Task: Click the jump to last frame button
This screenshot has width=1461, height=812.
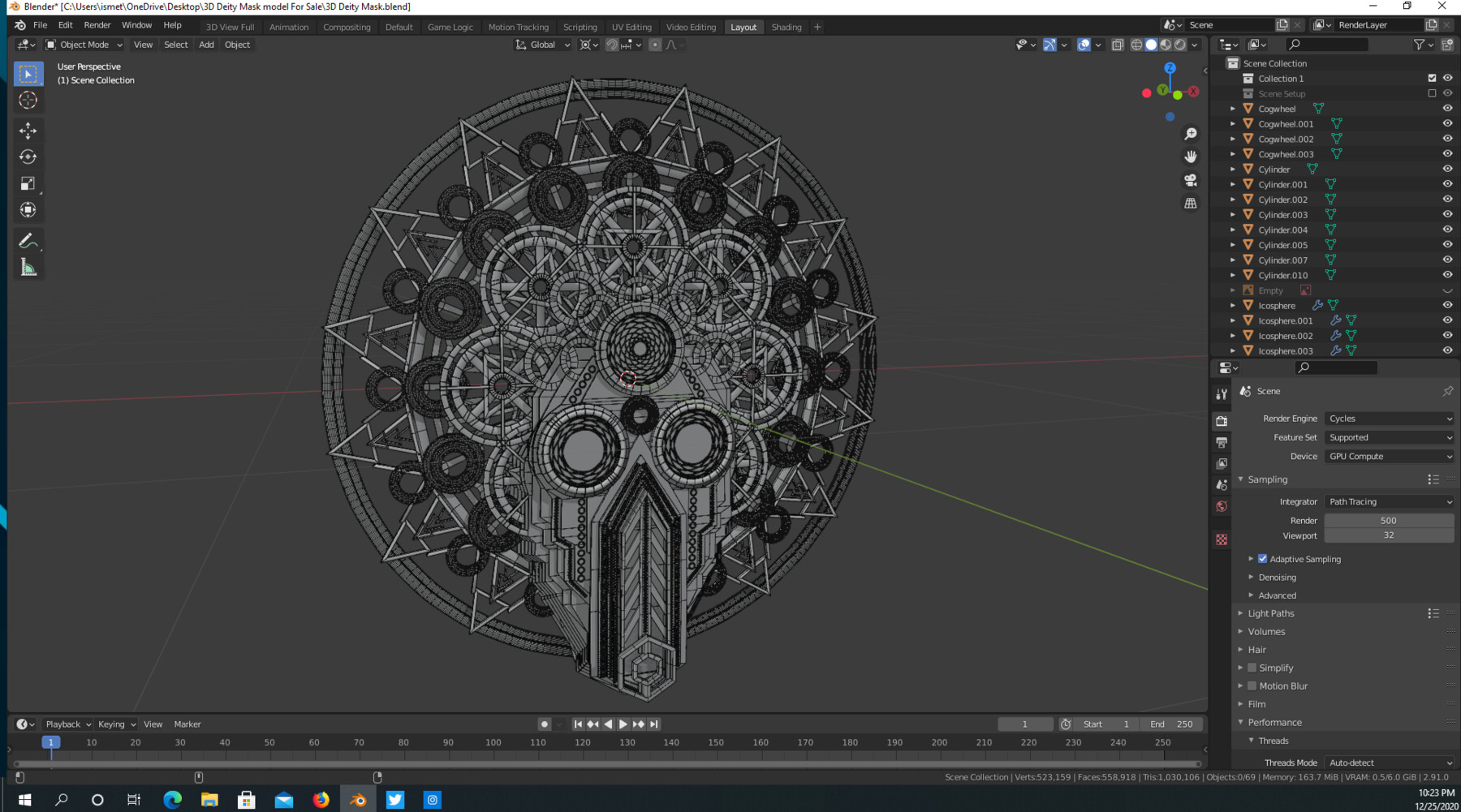Action: [x=654, y=724]
